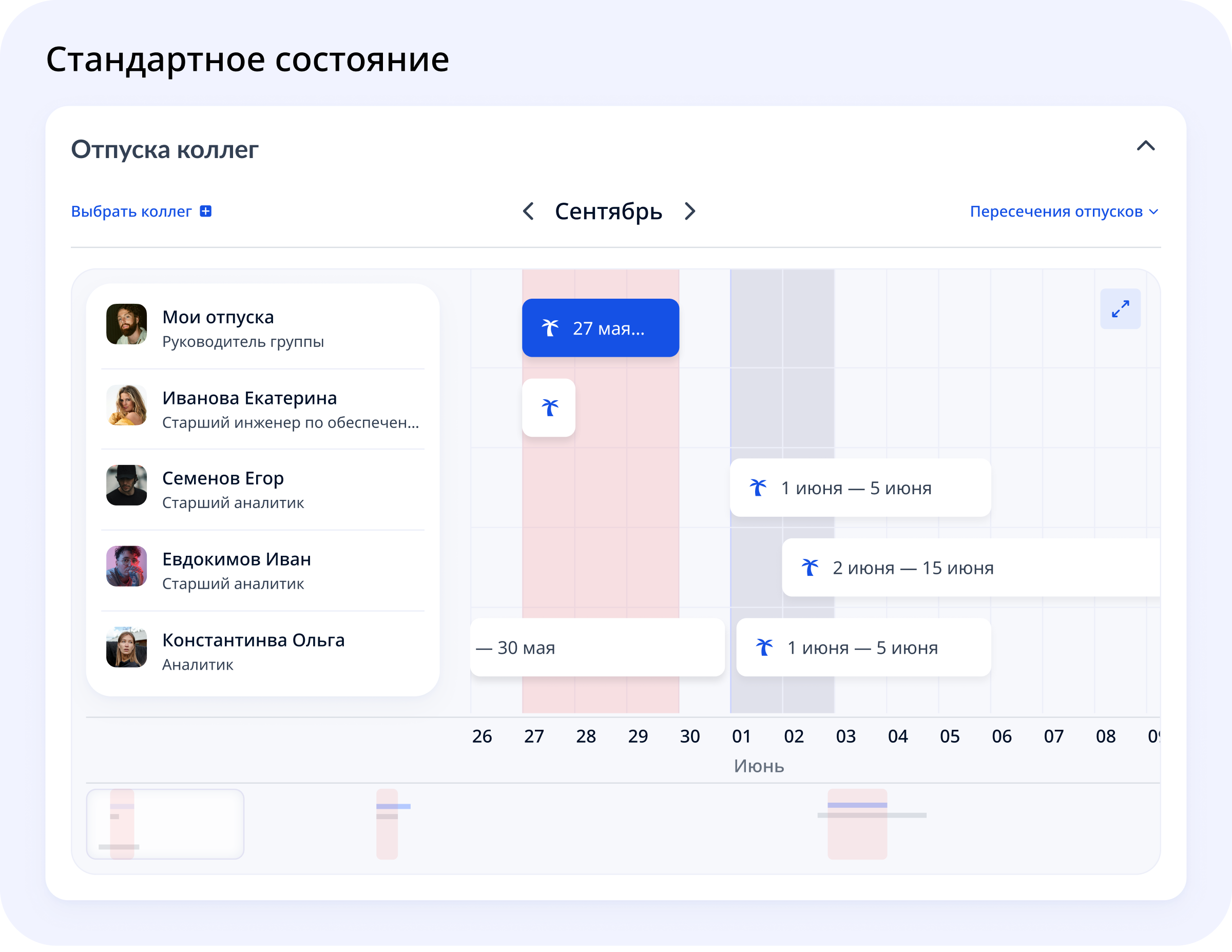
Task: Click palm icon in Иванова Екатерина's vacation block
Action: click(549, 407)
